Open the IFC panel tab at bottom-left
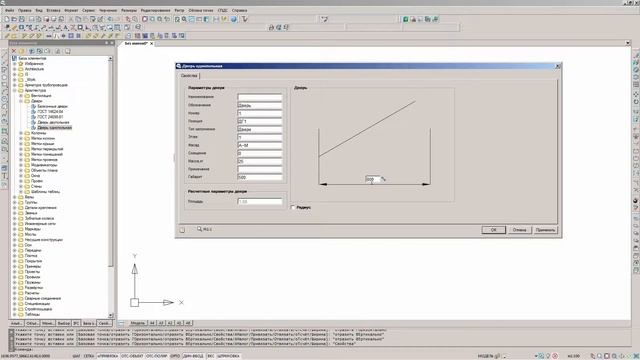 pyautogui.click(x=76, y=323)
